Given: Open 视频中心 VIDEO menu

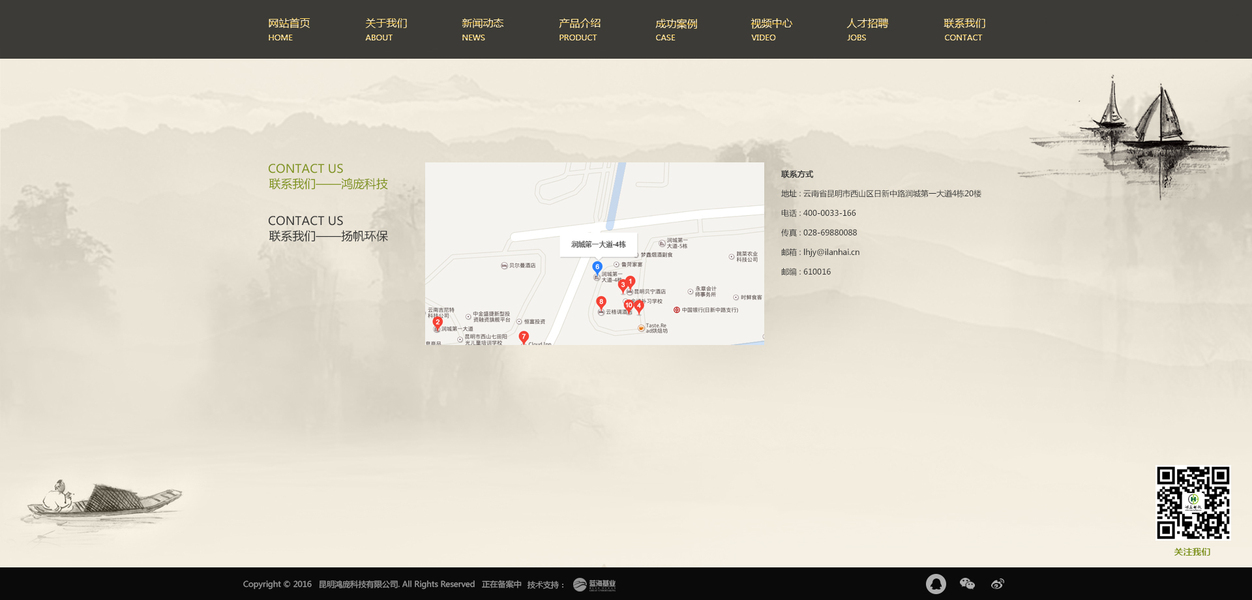Looking at the screenshot, I should coord(772,29).
